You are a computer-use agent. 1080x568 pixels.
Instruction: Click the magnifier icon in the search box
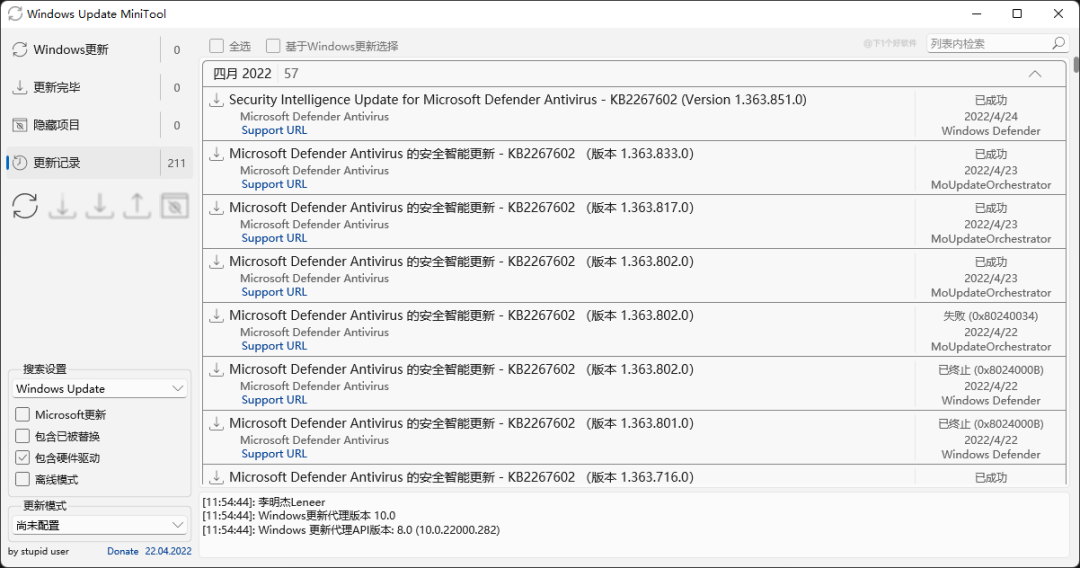[x=1059, y=44]
